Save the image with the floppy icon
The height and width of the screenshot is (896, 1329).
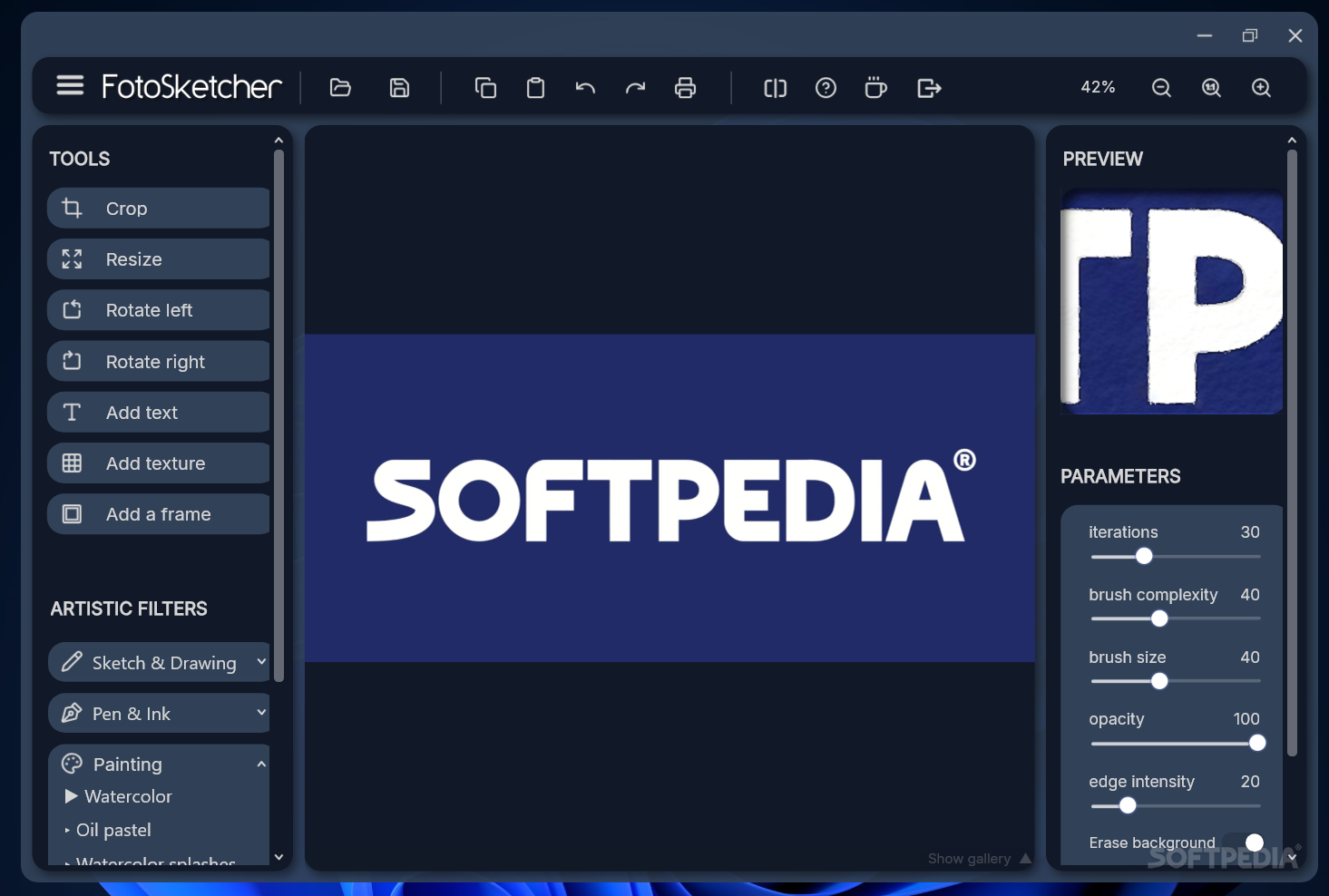point(400,88)
